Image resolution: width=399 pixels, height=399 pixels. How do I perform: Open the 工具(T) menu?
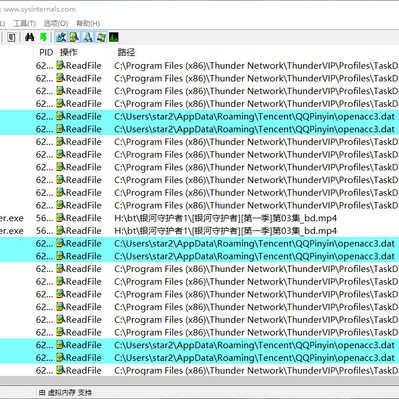tap(24, 23)
